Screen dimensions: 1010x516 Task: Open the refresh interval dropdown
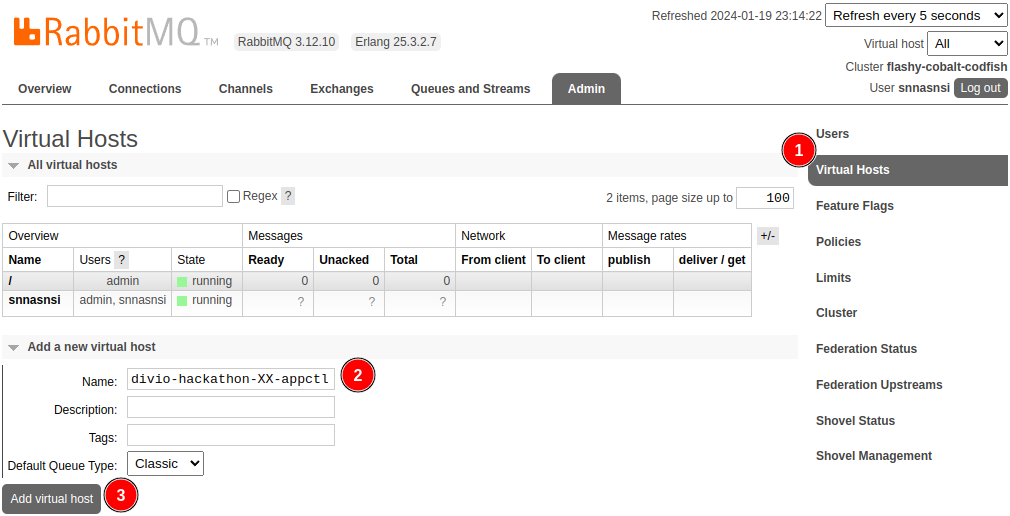pyautogui.click(x=915, y=15)
